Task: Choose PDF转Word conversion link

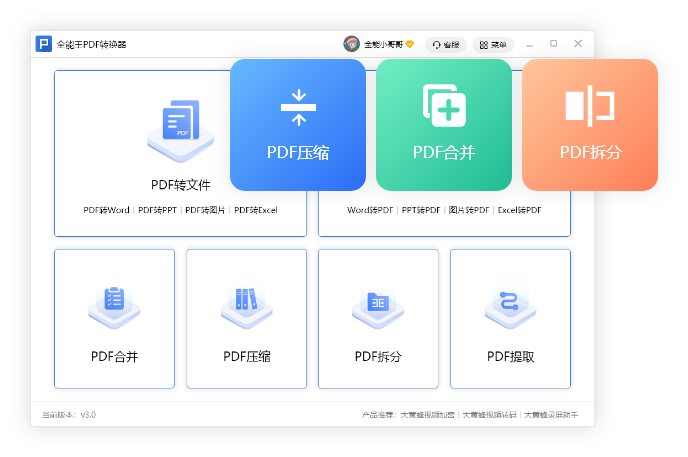Action: (x=106, y=210)
